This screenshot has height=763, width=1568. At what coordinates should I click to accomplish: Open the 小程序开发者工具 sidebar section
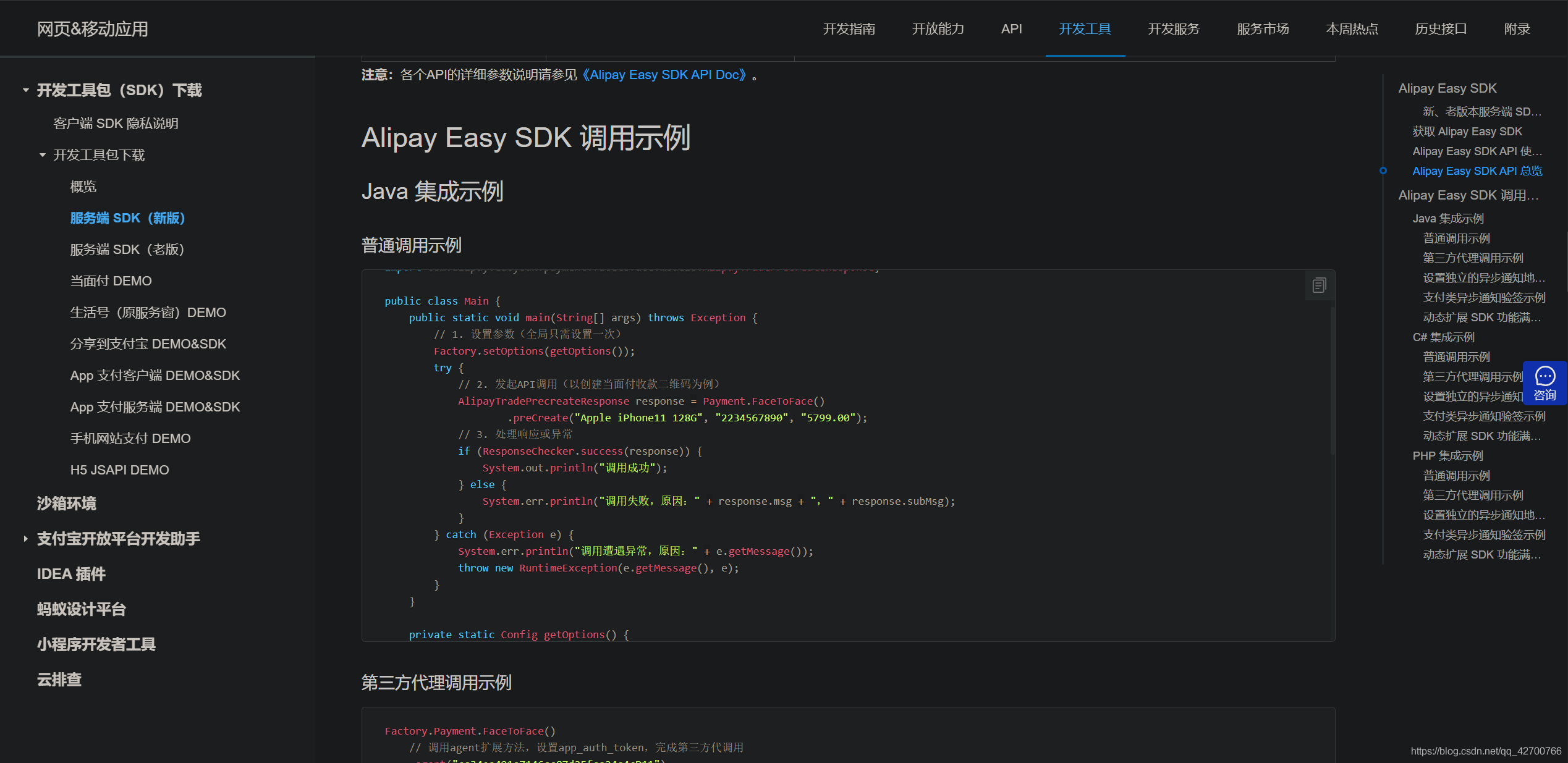point(96,644)
